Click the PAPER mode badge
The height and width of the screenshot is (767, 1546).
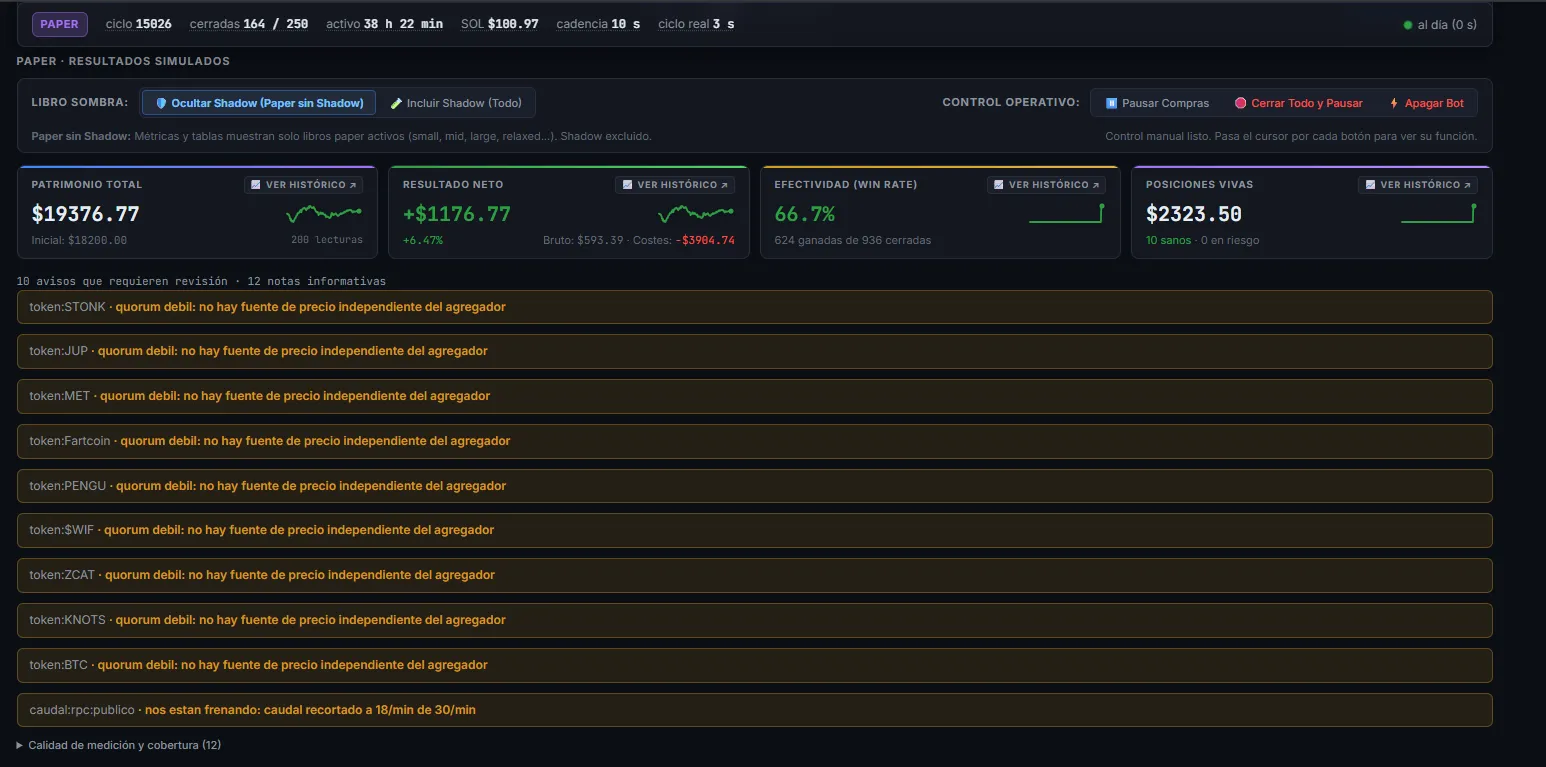60,24
